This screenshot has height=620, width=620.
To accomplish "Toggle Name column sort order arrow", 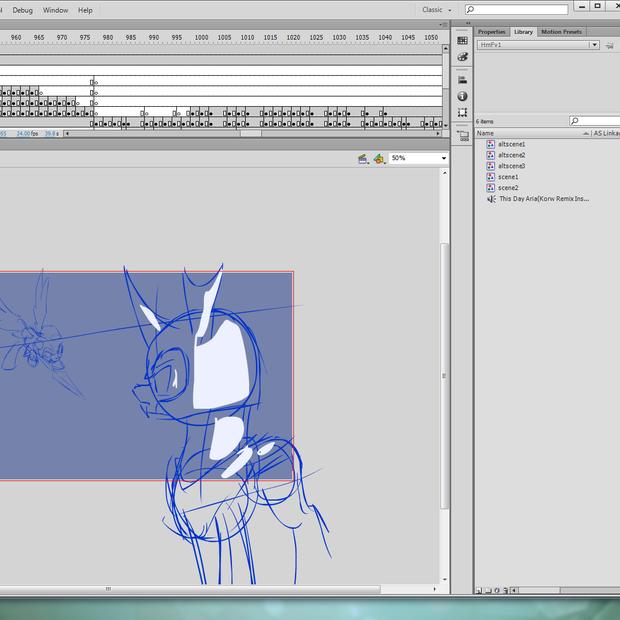I will 586,134.
